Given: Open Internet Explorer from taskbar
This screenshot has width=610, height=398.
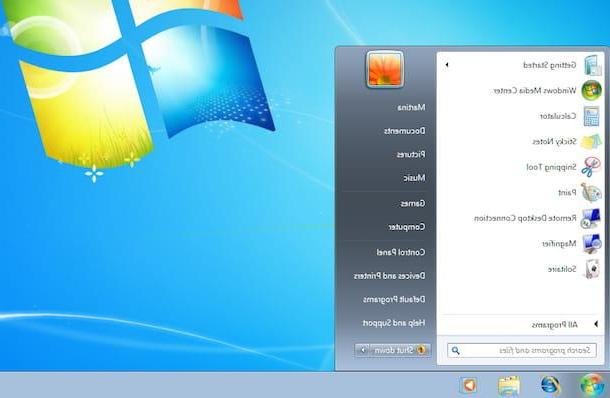Looking at the screenshot, I should [550, 386].
